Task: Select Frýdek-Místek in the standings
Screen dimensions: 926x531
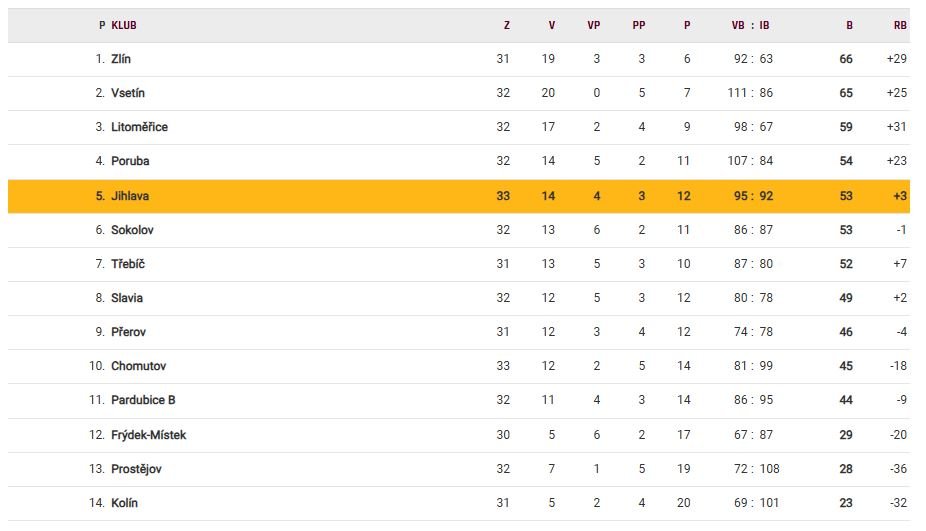Action: [x=148, y=435]
